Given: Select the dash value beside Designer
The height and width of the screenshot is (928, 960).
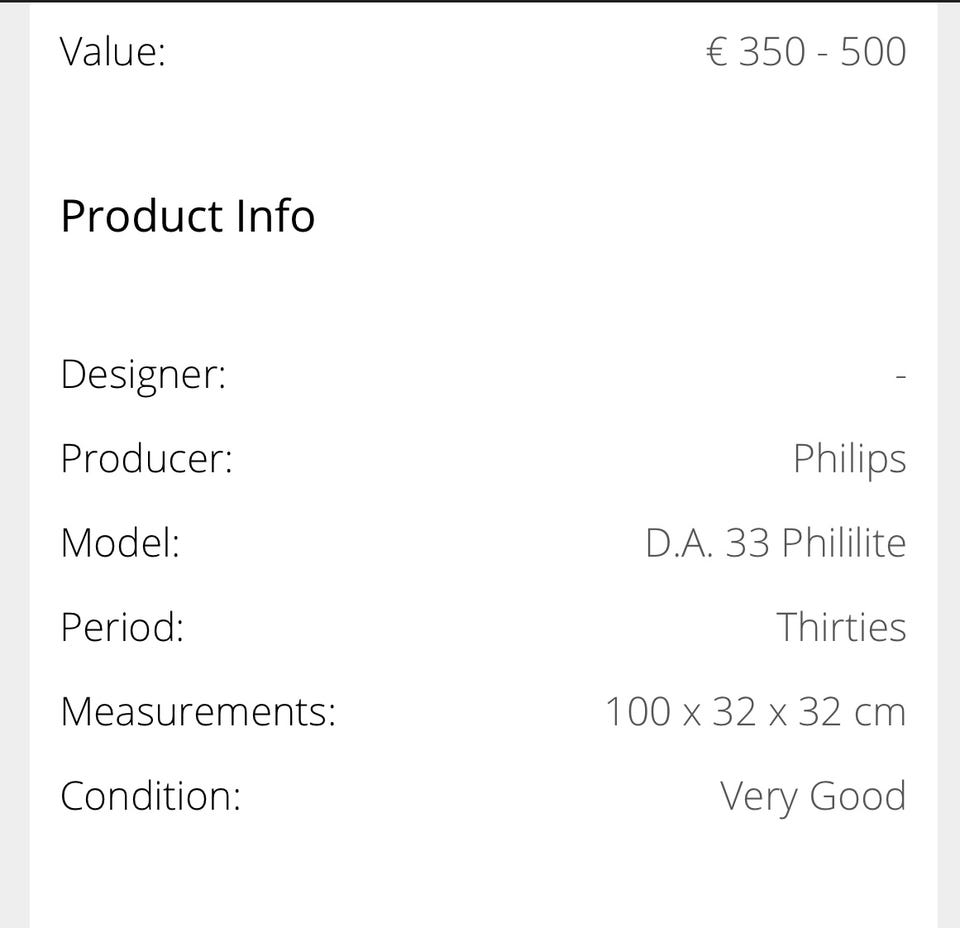Looking at the screenshot, I should [x=900, y=376].
